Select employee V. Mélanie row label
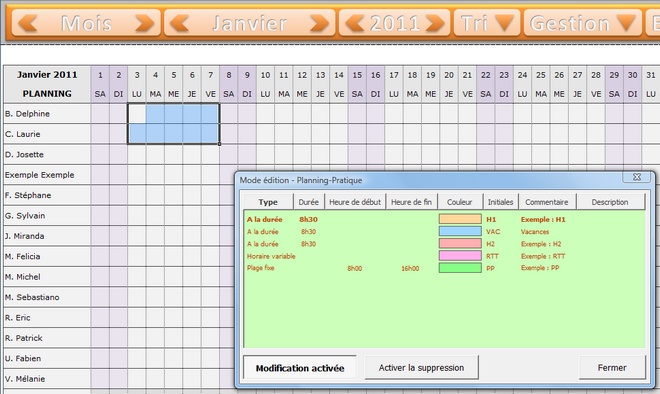Image resolution: width=660 pixels, height=394 pixels. pyautogui.click(x=47, y=379)
